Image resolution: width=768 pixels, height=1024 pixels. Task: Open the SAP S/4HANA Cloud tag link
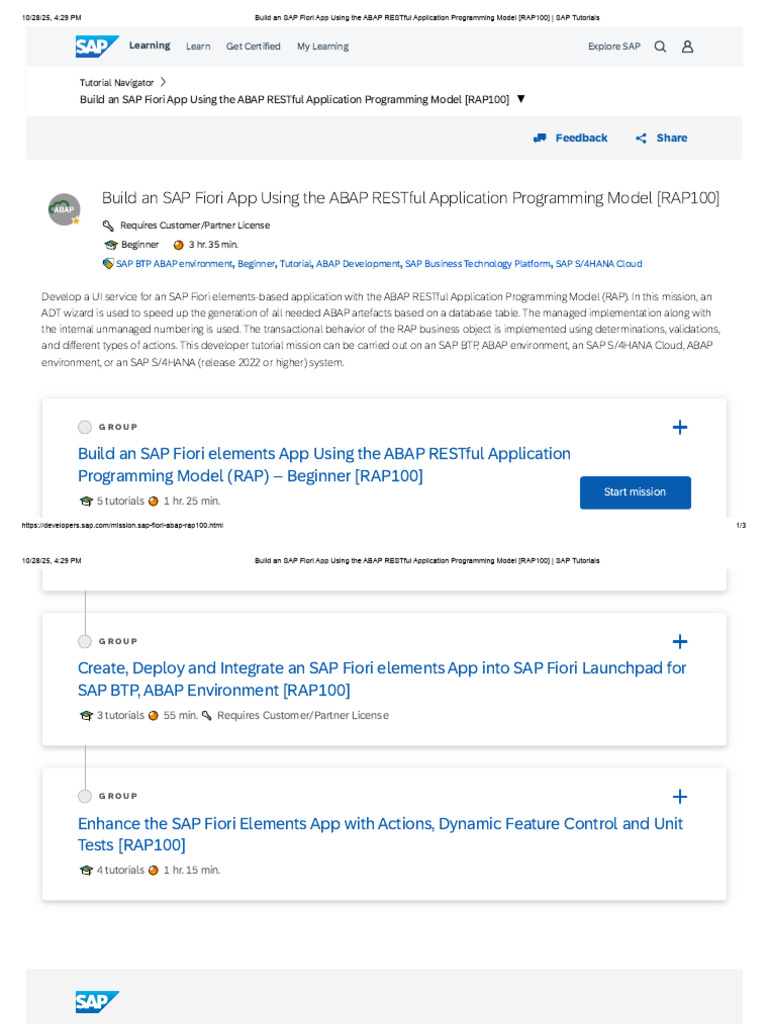(599, 264)
